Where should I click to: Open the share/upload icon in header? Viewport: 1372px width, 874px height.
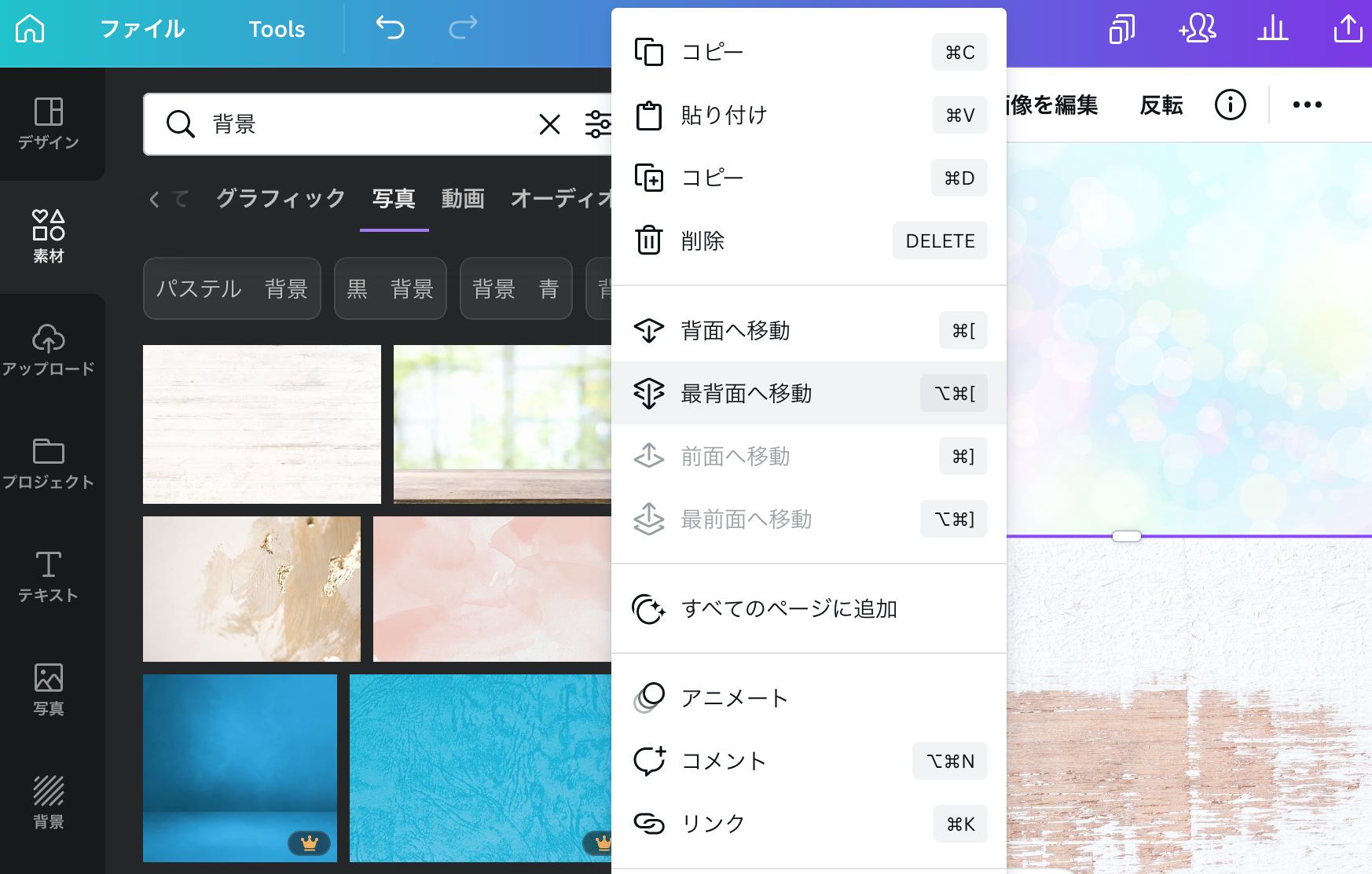click(1348, 29)
